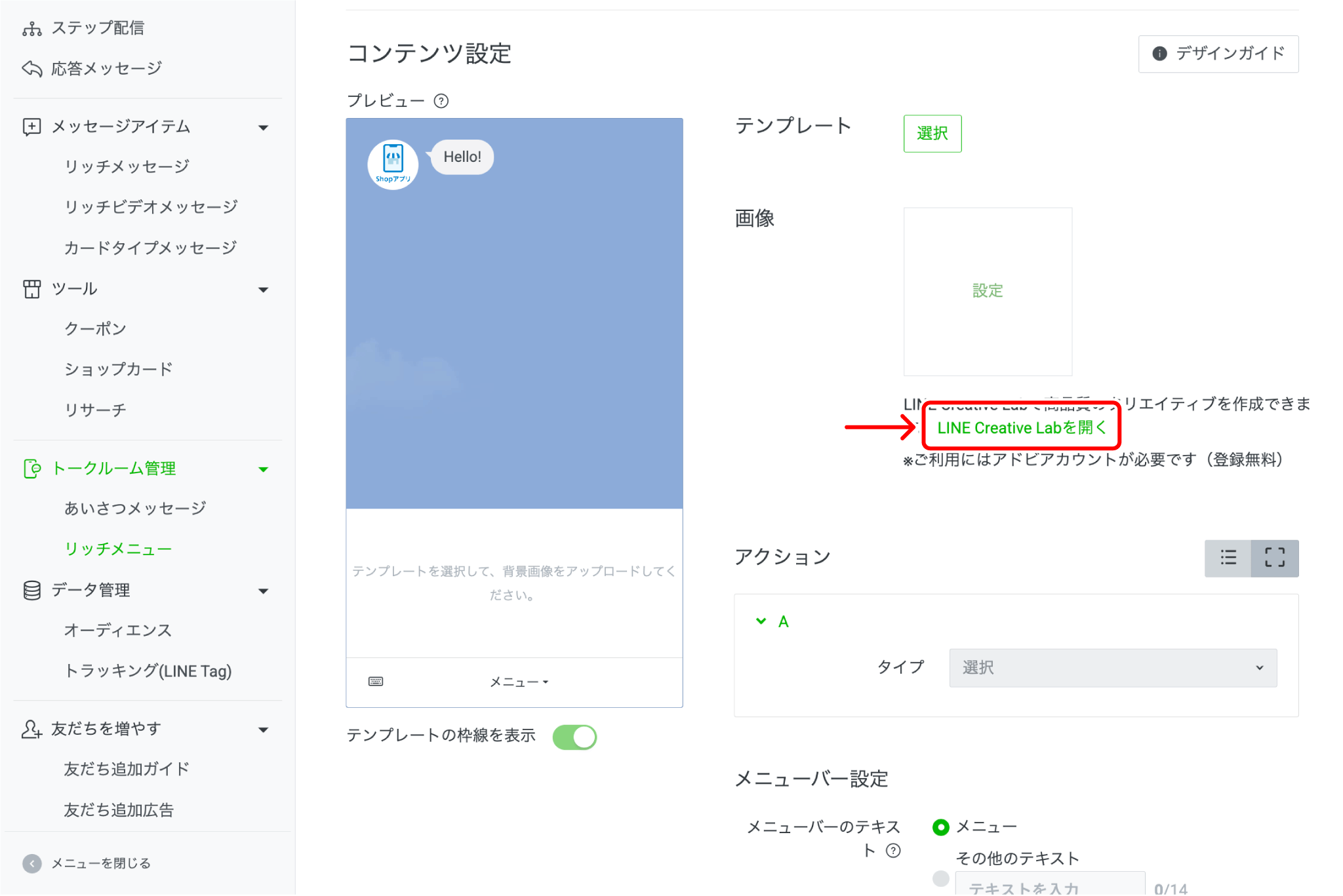Image resolution: width=1343 pixels, height=896 pixels.
Task: Open the メニュー dropdown in the preview
Action: point(517,682)
